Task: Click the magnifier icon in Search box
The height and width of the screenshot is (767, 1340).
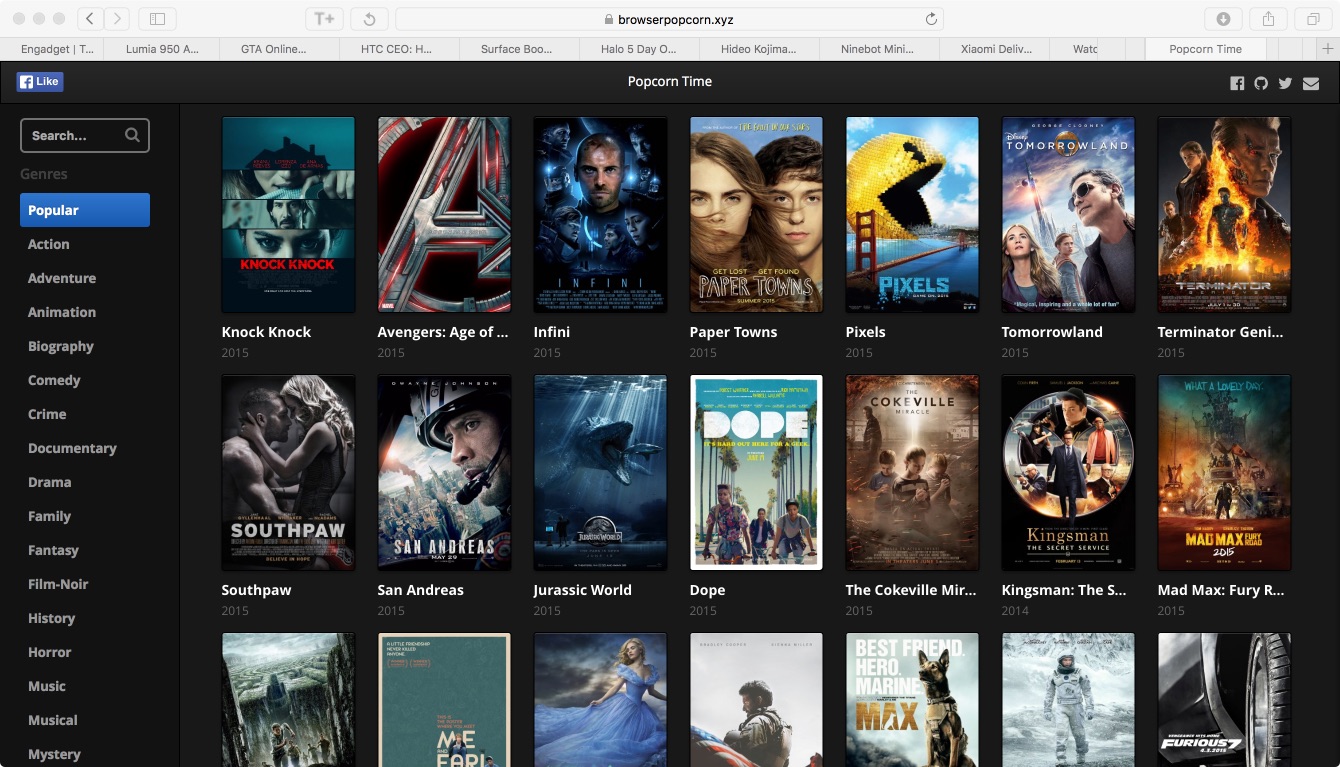Action: point(132,135)
